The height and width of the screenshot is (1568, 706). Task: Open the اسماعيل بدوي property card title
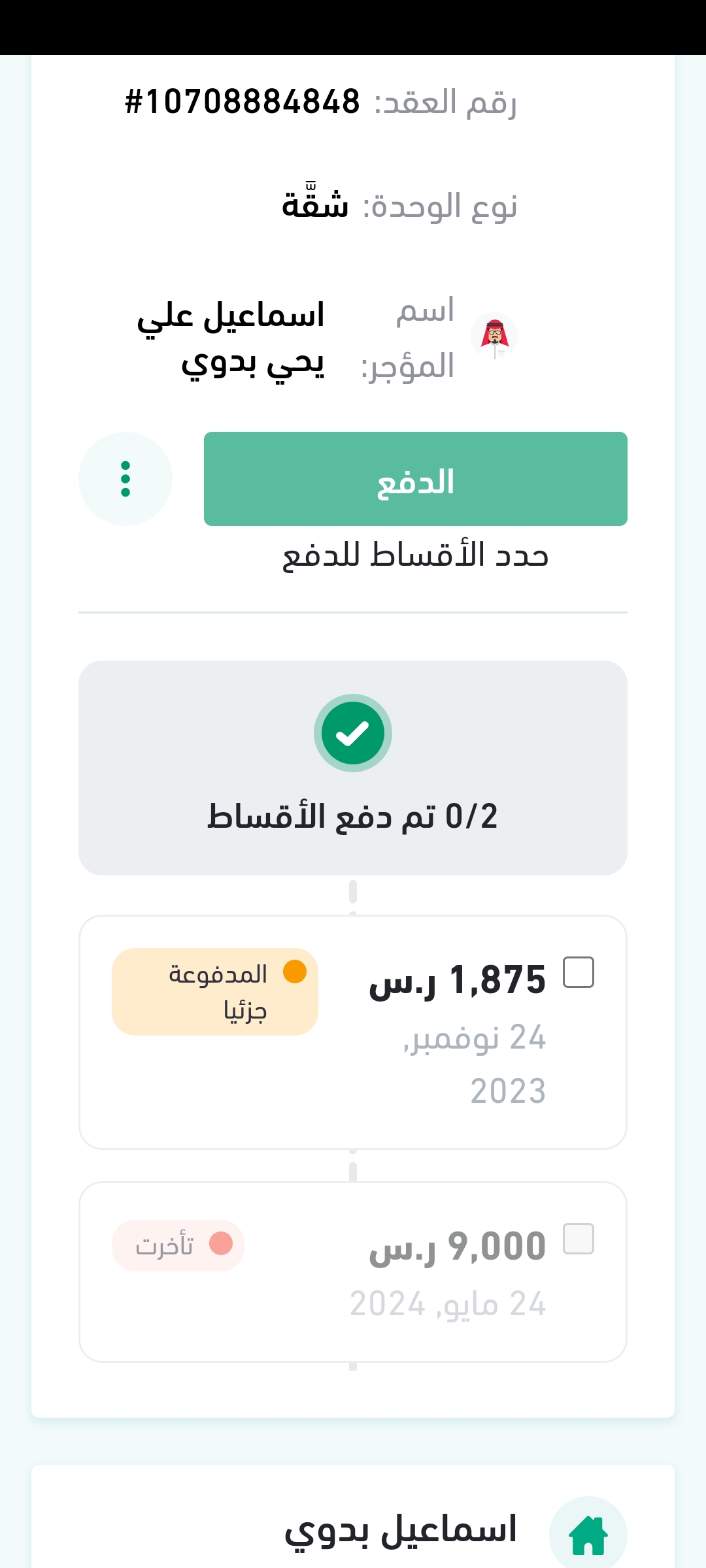401,1529
